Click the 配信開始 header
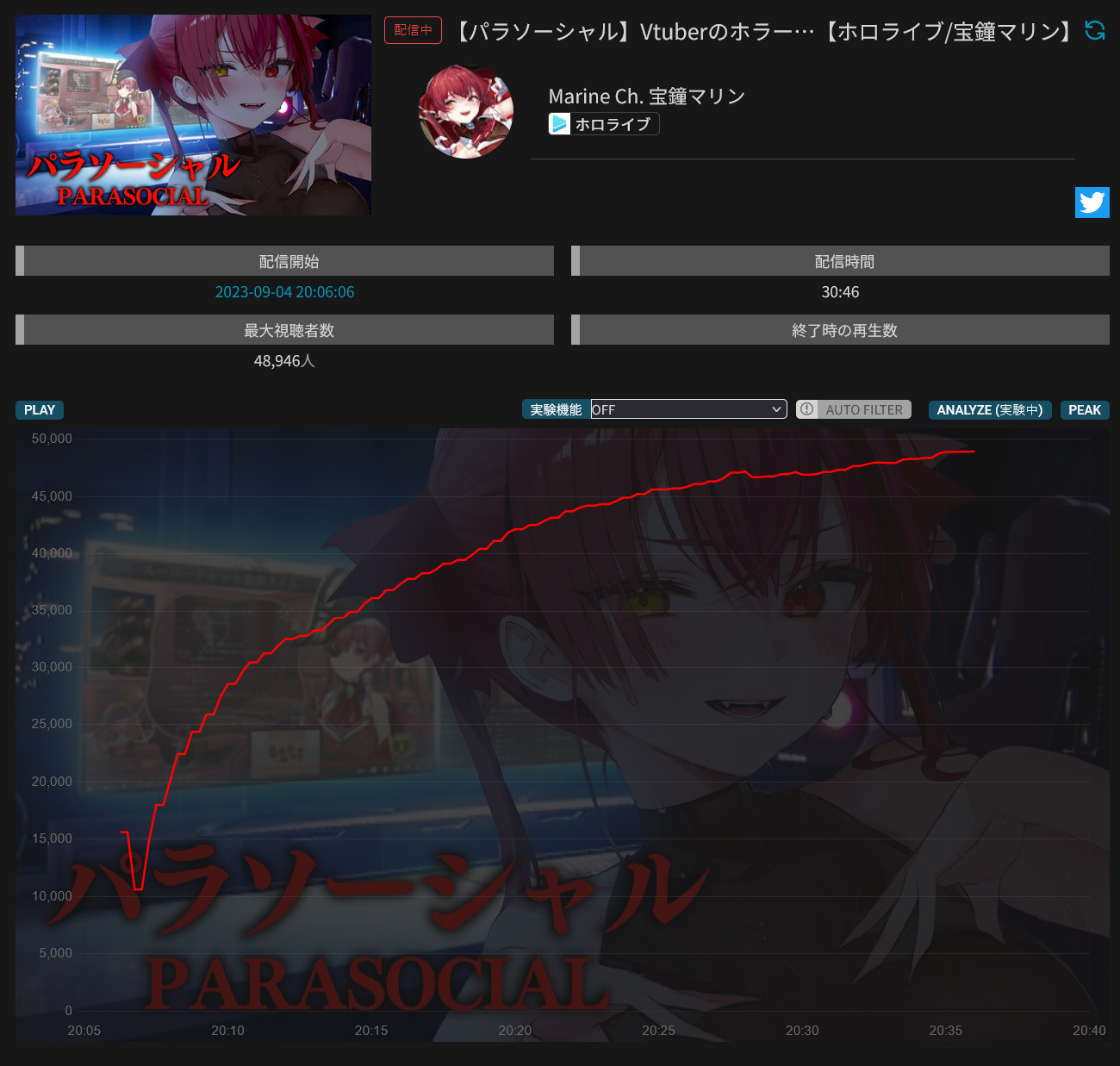The image size is (1120, 1066). (x=284, y=261)
